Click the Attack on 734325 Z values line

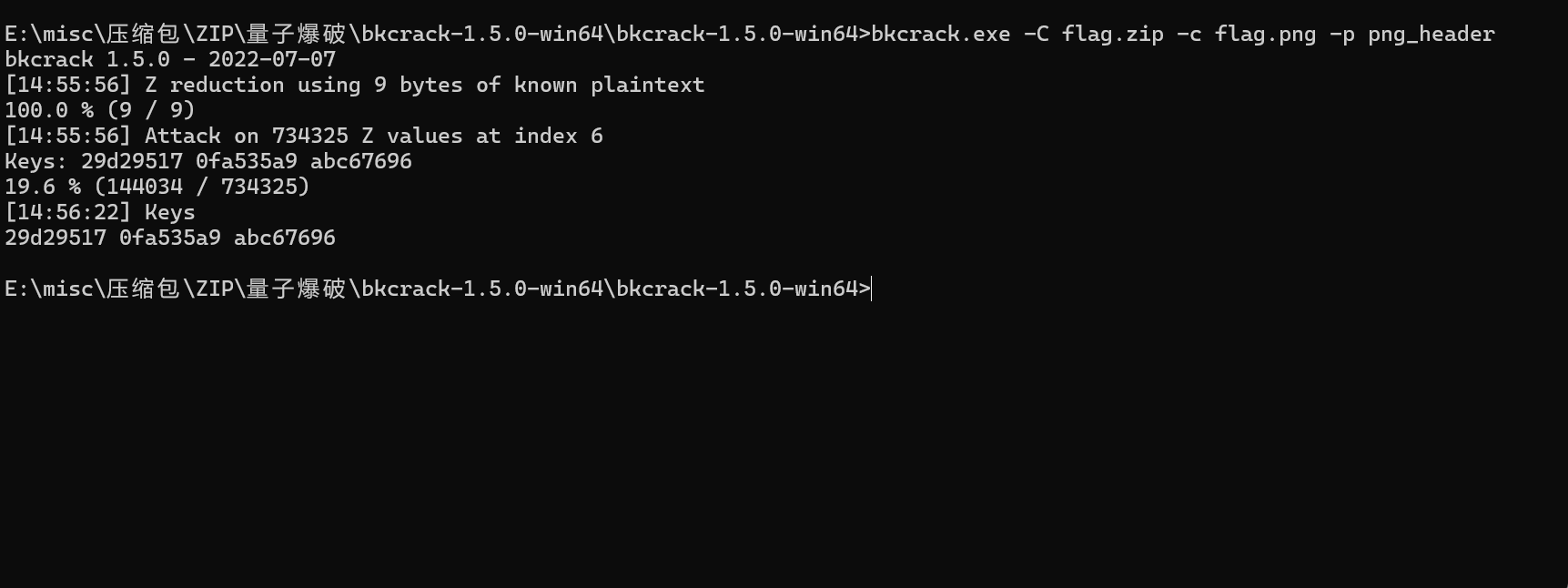point(304,136)
